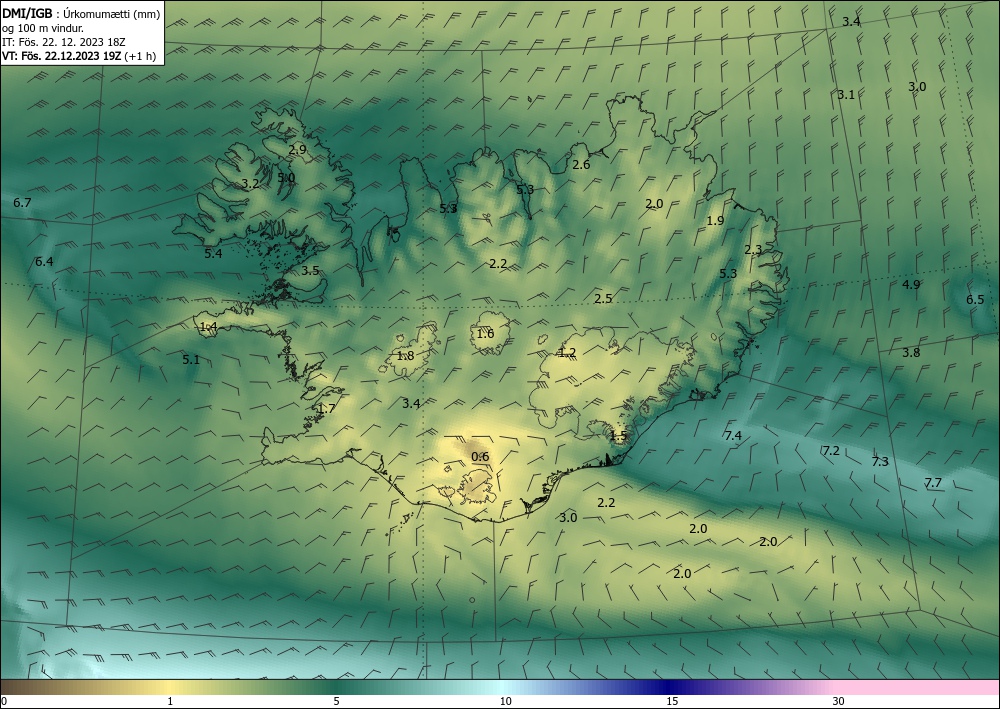The height and width of the screenshot is (709, 1000).
Task: Click the 1.4 value on the peninsula
Action: pos(209,326)
